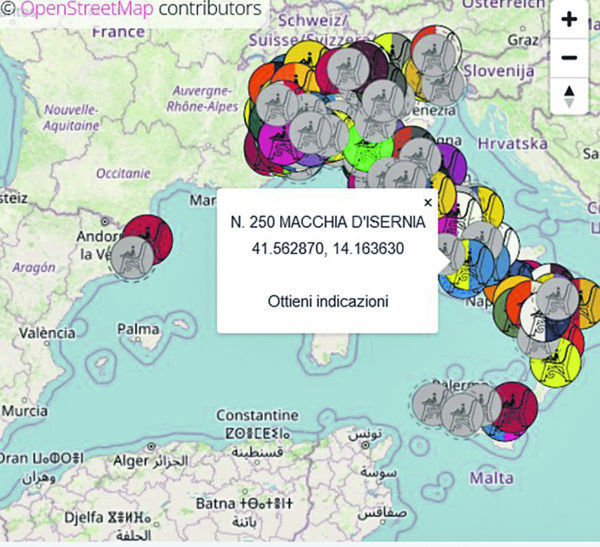Zoom out using the minus button
This screenshot has width=600, height=547.
click(569, 57)
